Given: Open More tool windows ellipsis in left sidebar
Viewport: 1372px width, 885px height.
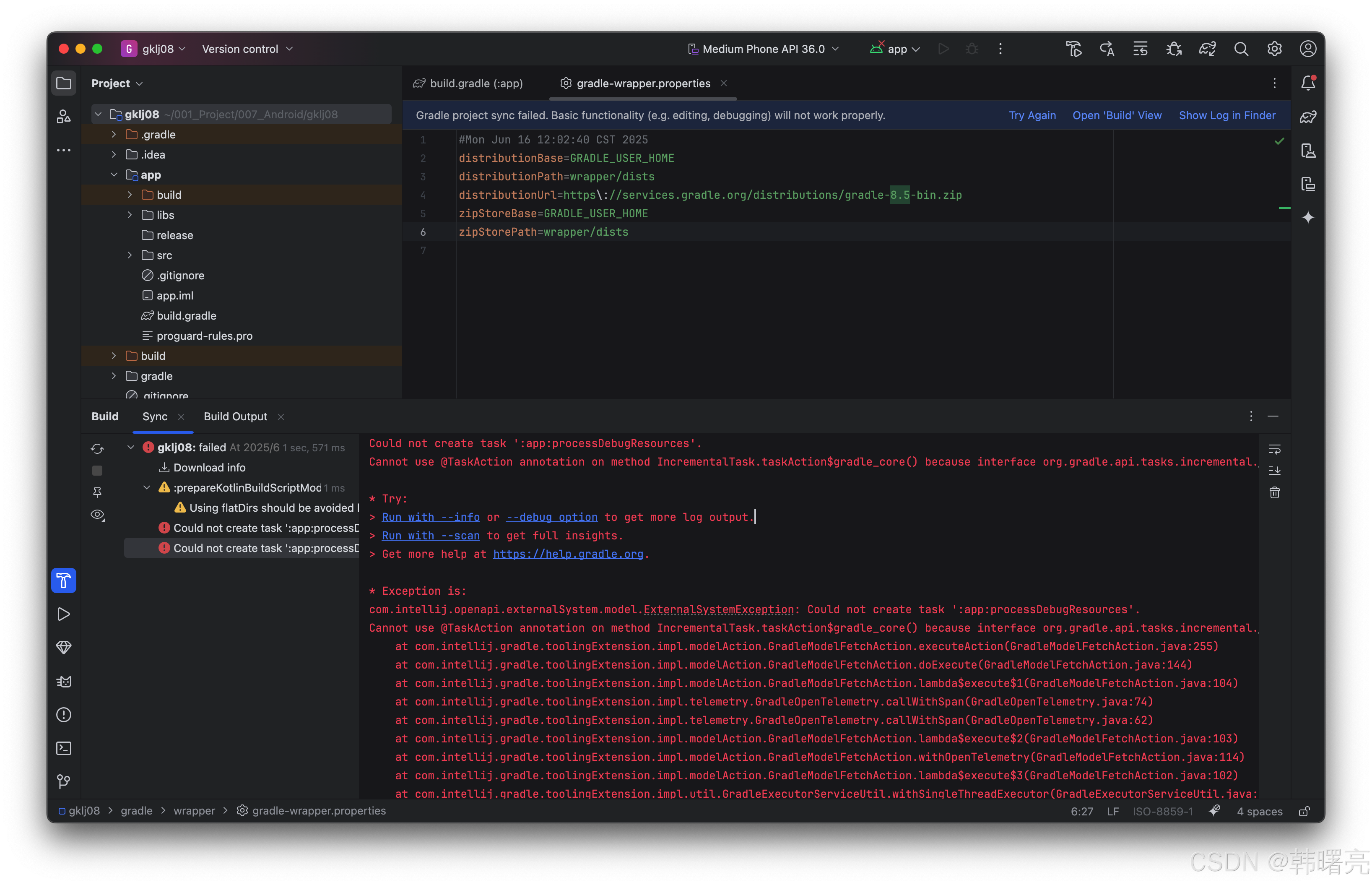Looking at the screenshot, I should pos(64,151).
